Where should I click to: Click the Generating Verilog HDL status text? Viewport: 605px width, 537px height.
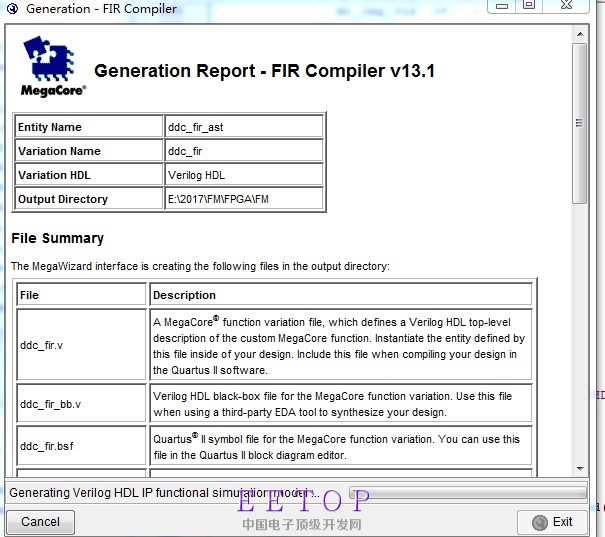click(164, 493)
